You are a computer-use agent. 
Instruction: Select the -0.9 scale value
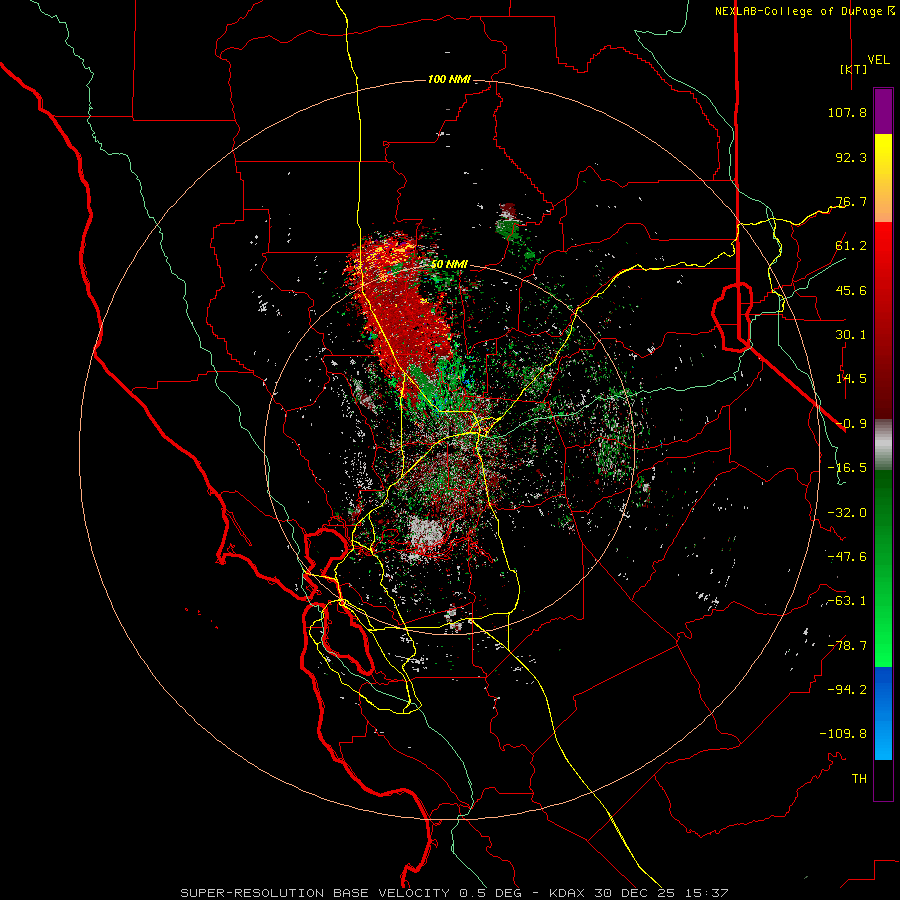click(x=851, y=424)
